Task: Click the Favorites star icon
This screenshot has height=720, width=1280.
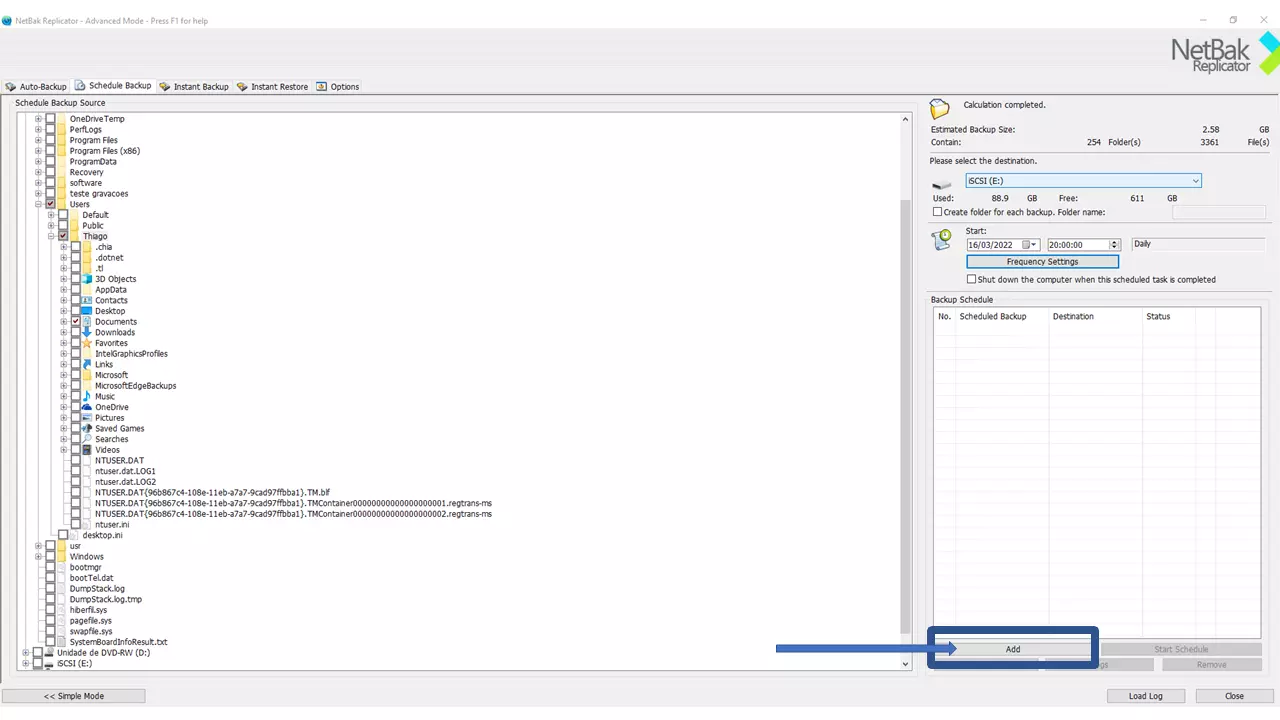Action: coord(87,343)
